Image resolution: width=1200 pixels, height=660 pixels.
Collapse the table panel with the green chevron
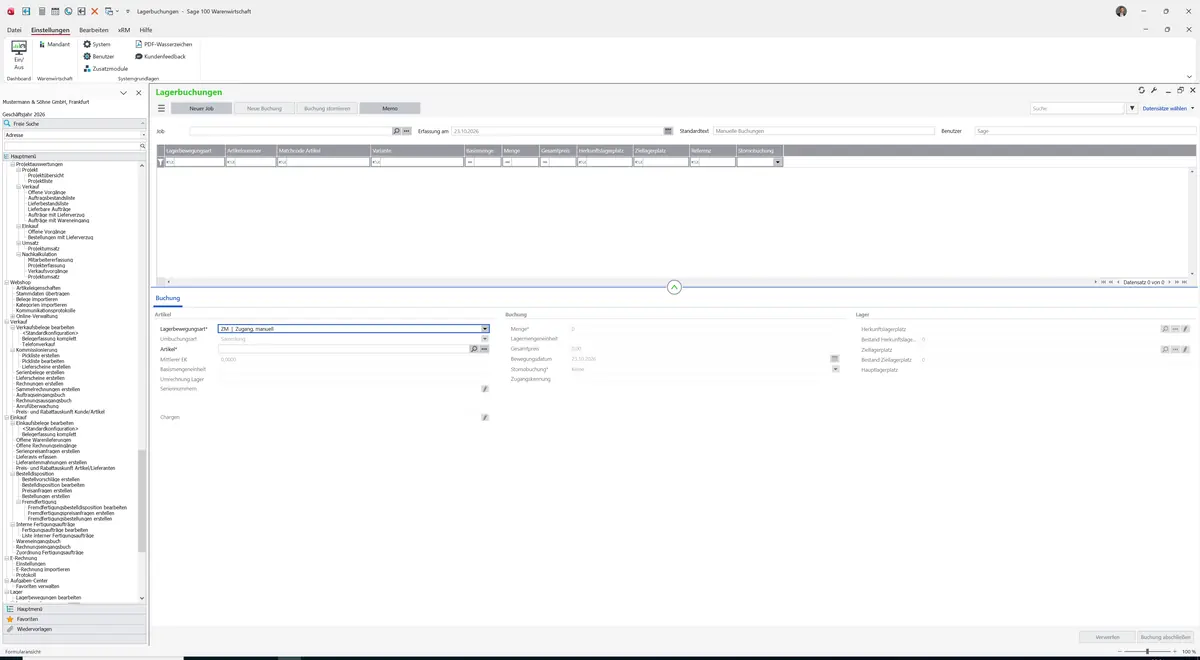coord(674,287)
